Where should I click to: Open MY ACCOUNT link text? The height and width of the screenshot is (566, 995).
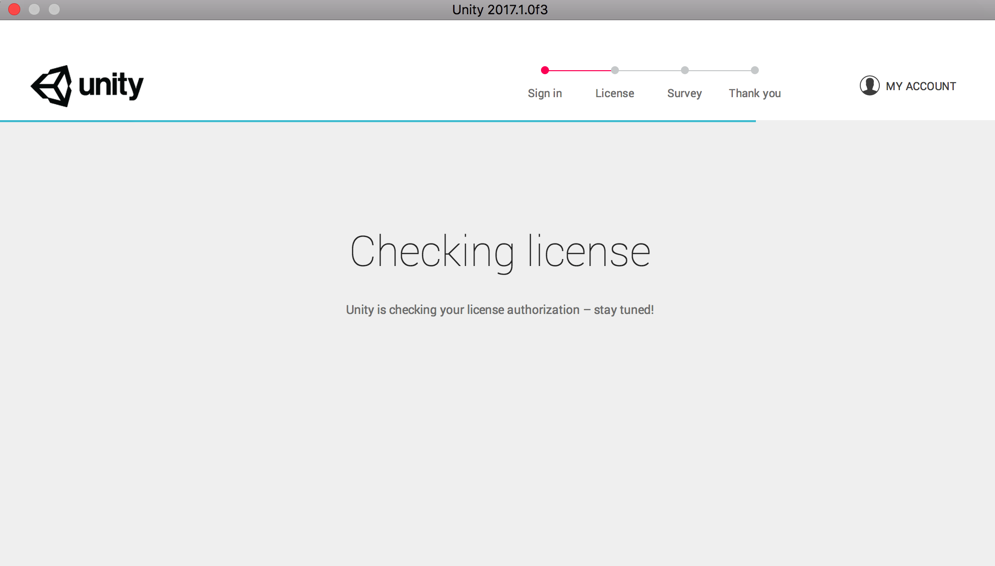coord(921,86)
